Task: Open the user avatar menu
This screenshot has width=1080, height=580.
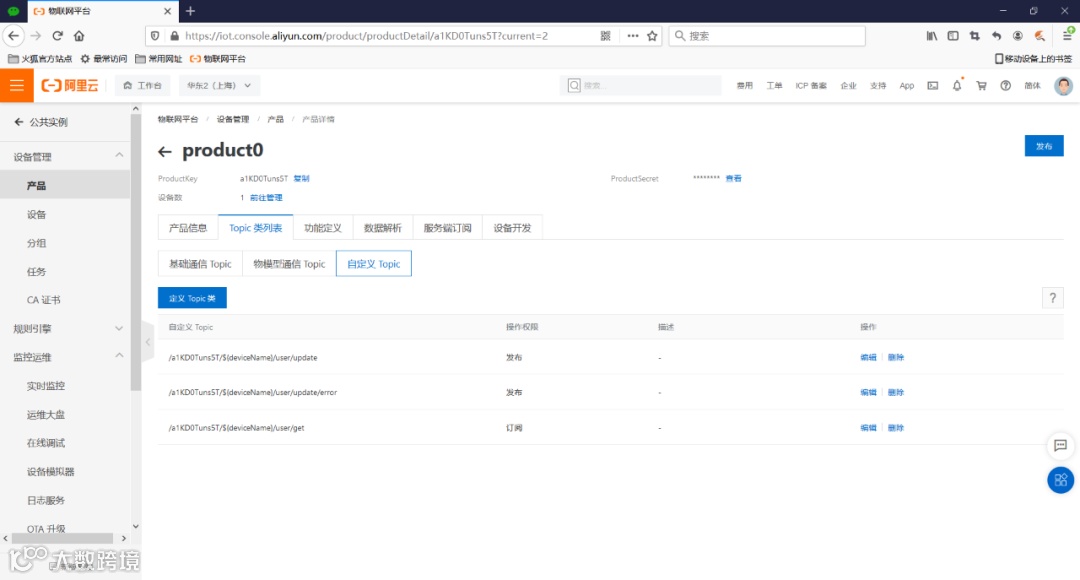Action: tap(1063, 85)
